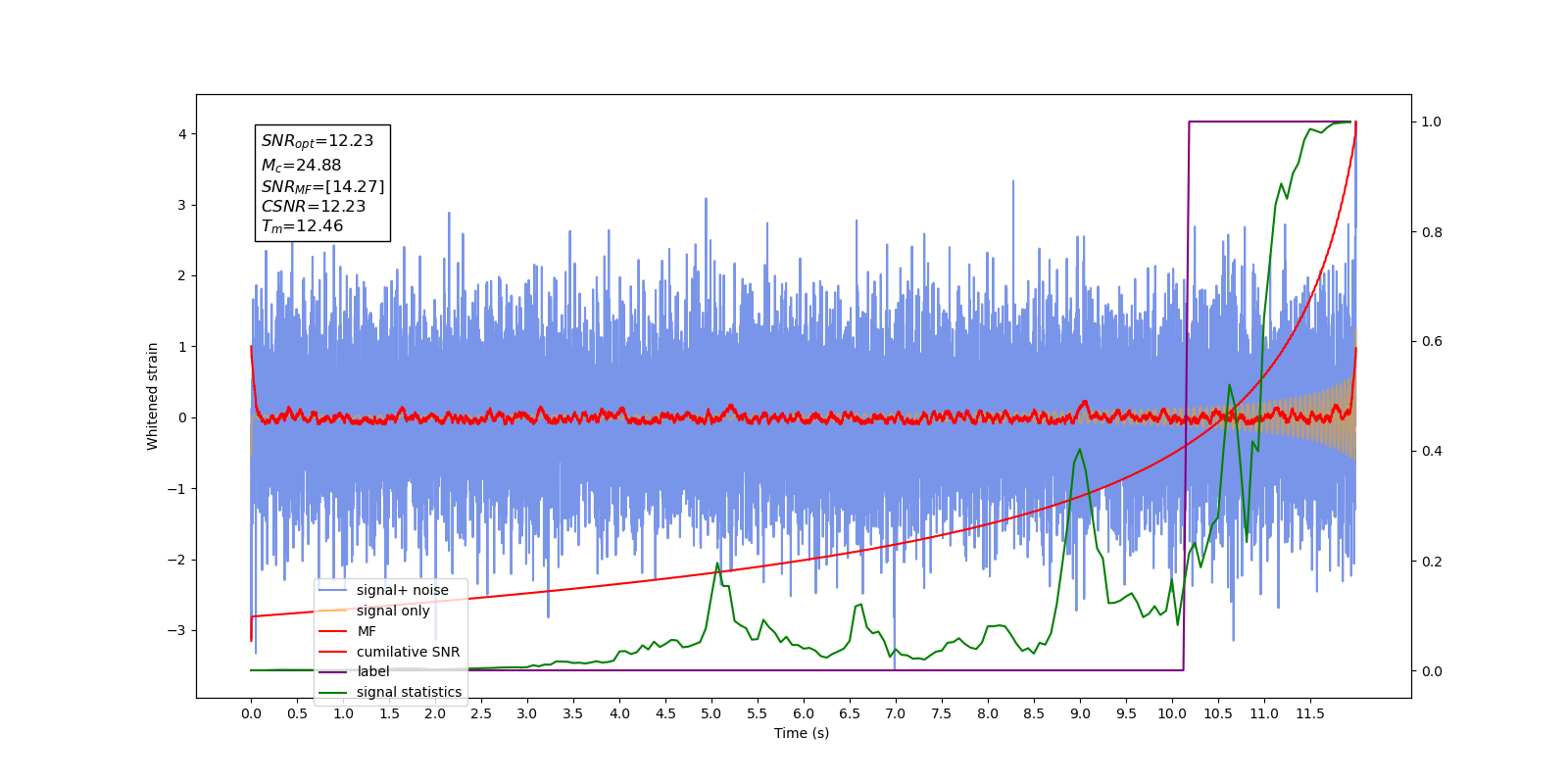Click right y-axis tick label 0.6
This screenshot has width=1568, height=784.
click(1432, 342)
